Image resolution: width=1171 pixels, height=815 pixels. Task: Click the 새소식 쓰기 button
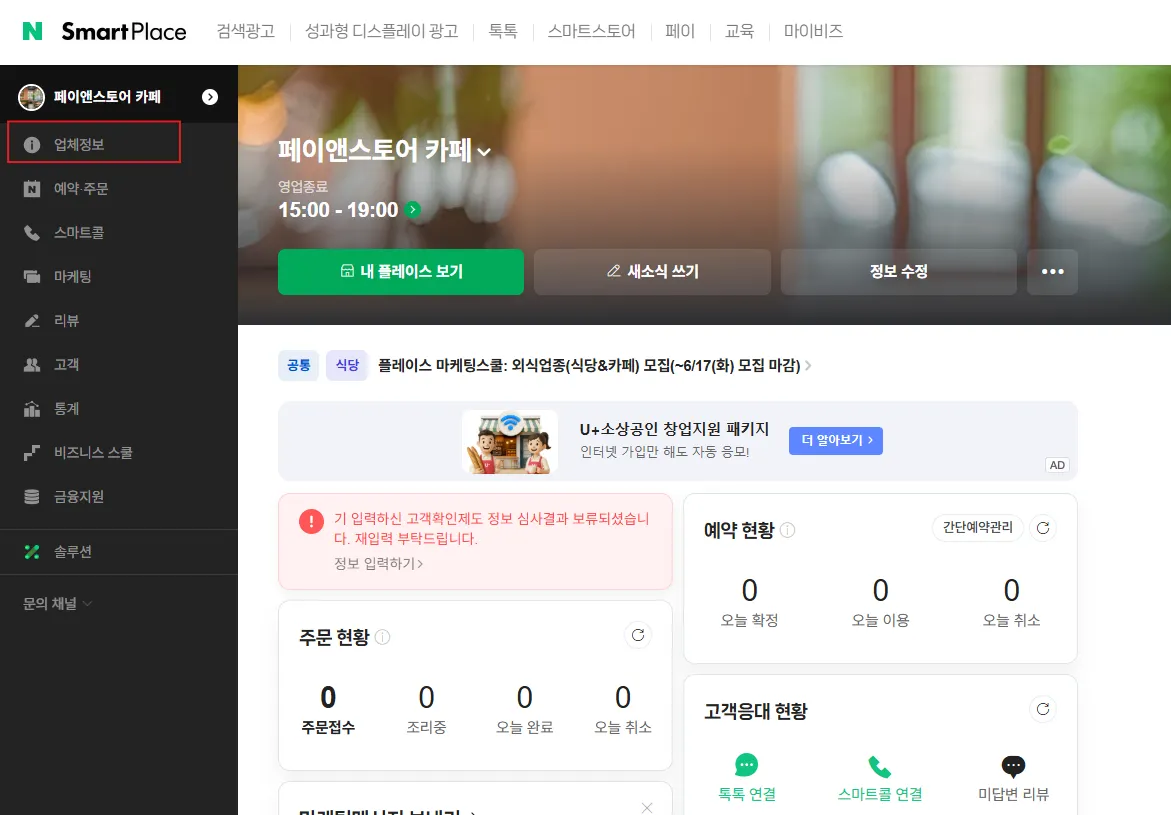pyautogui.click(x=653, y=272)
